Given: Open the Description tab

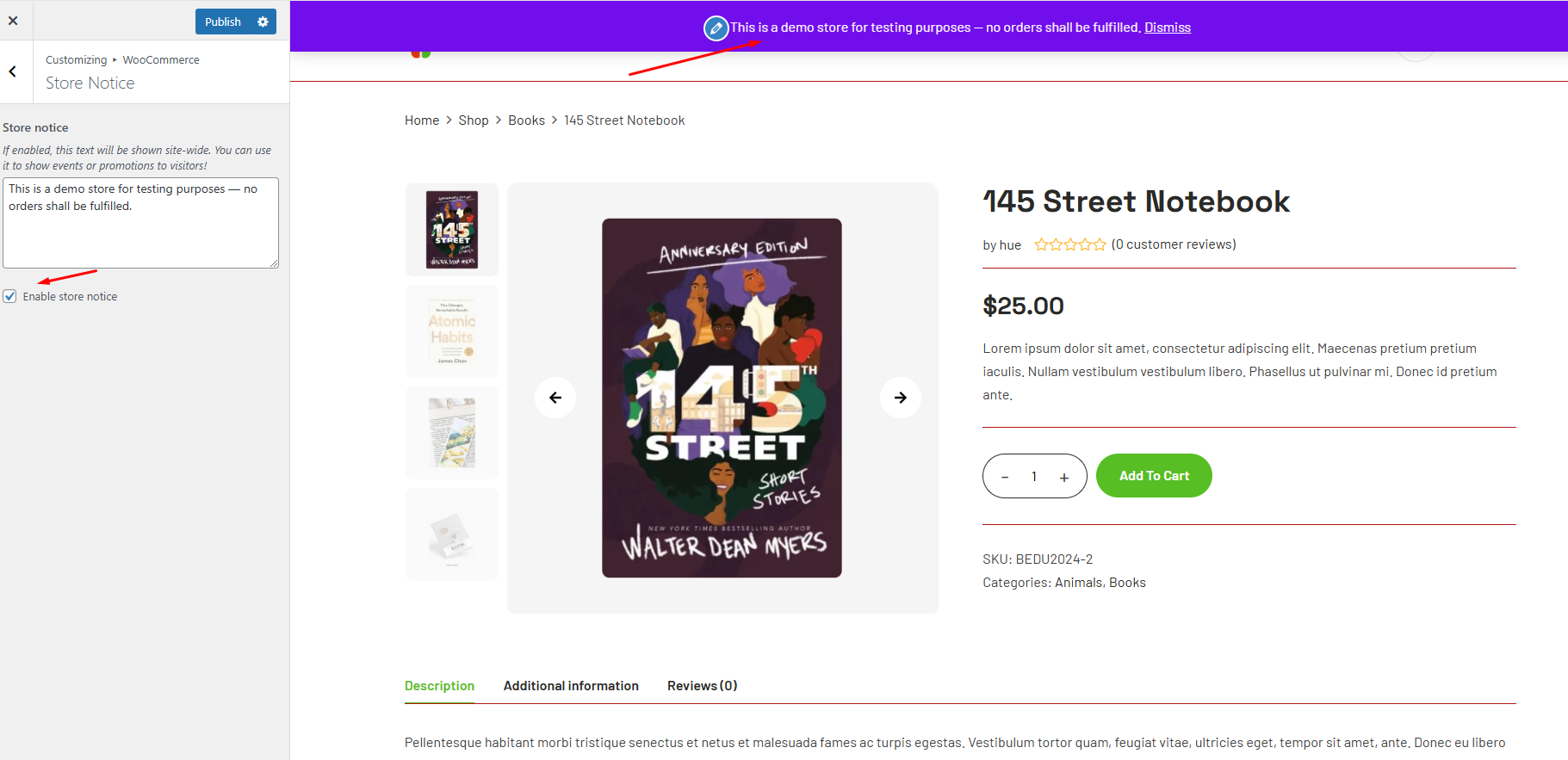Looking at the screenshot, I should (439, 686).
